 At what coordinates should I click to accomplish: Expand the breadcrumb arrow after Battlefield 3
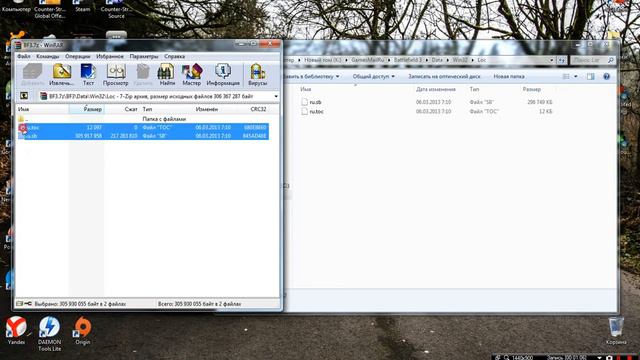pos(427,60)
